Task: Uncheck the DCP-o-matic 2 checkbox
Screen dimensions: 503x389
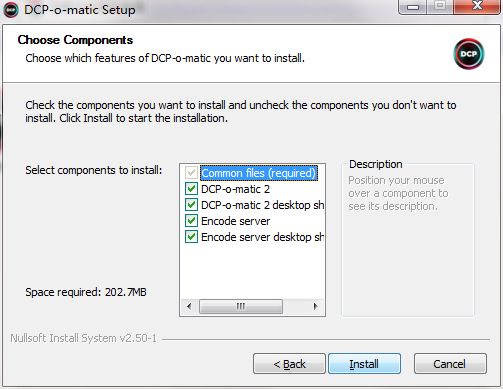Action: [x=191, y=189]
